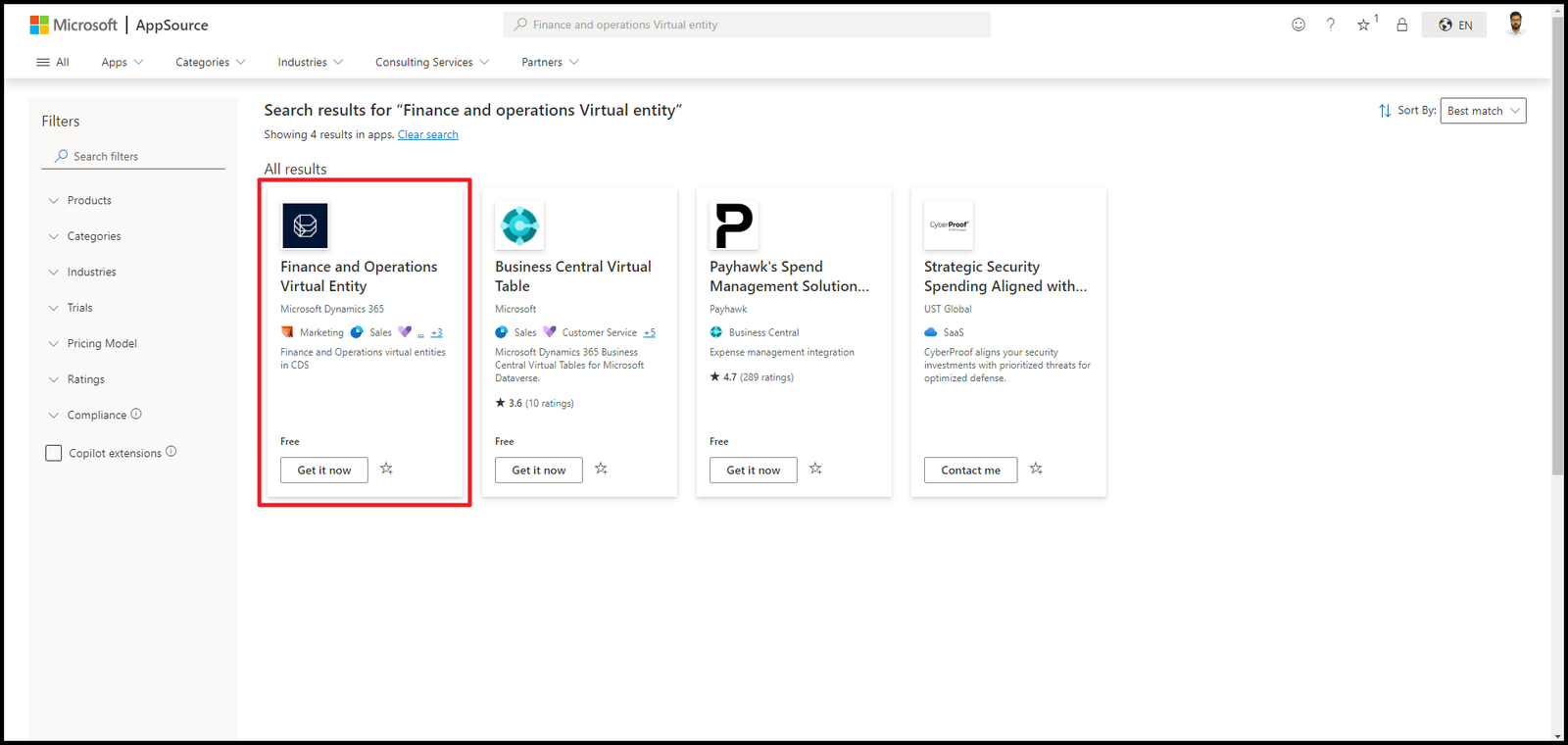The image size is (1568, 745).
Task: Click the 4.7 (289 ratings) text
Action: tap(752, 377)
